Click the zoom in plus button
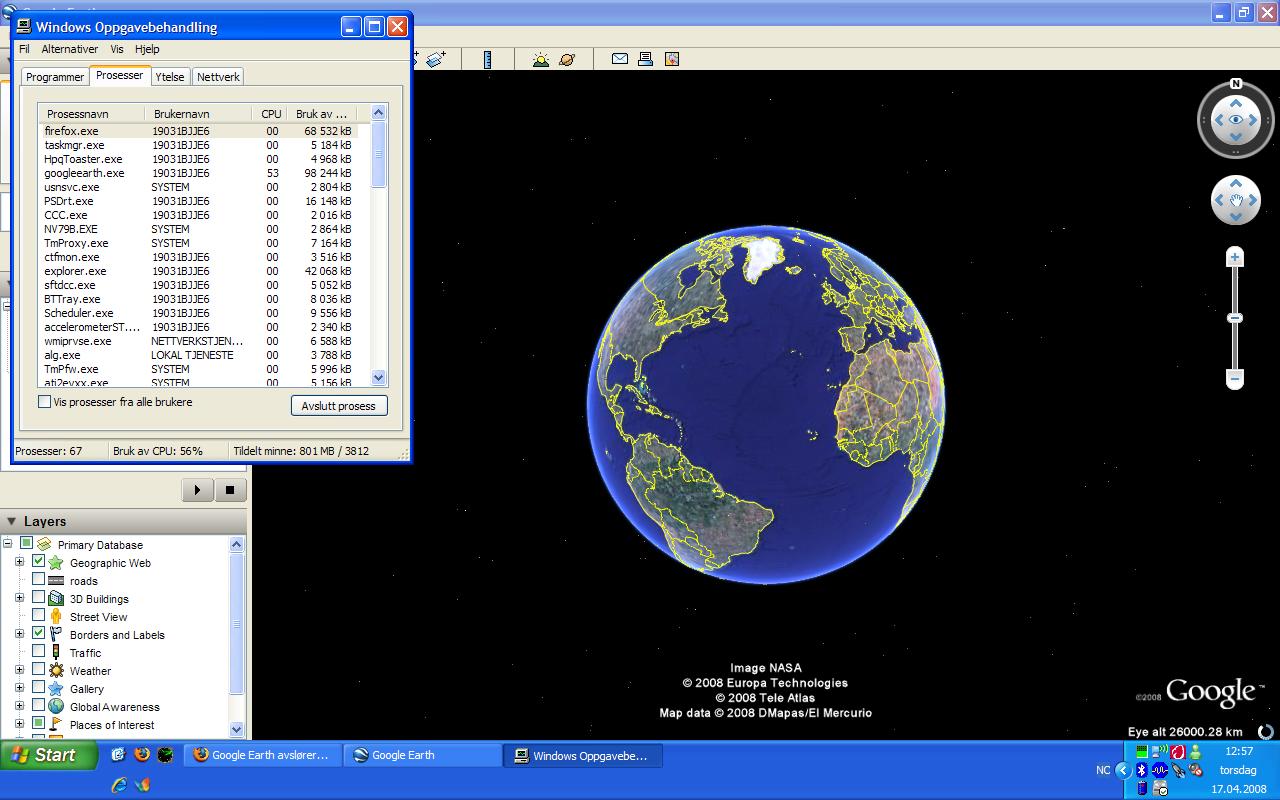Viewport: 1280px width, 800px height. tap(1235, 257)
